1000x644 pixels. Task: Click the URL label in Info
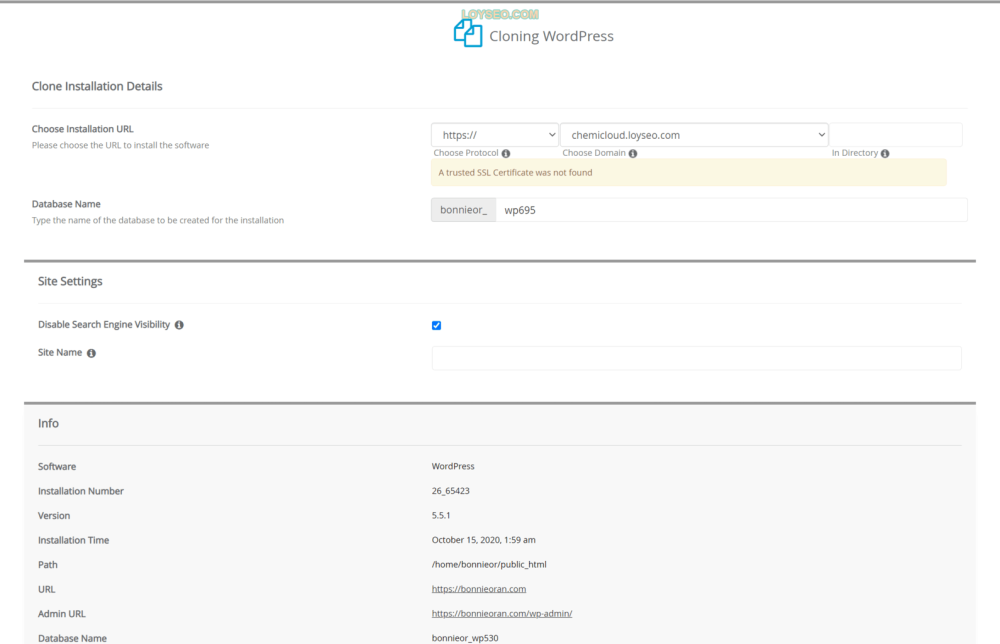[46, 589]
